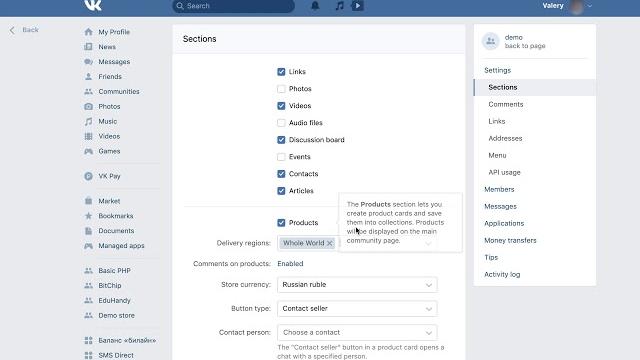
Task: Open the Store currency dropdown
Action: point(357,285)
